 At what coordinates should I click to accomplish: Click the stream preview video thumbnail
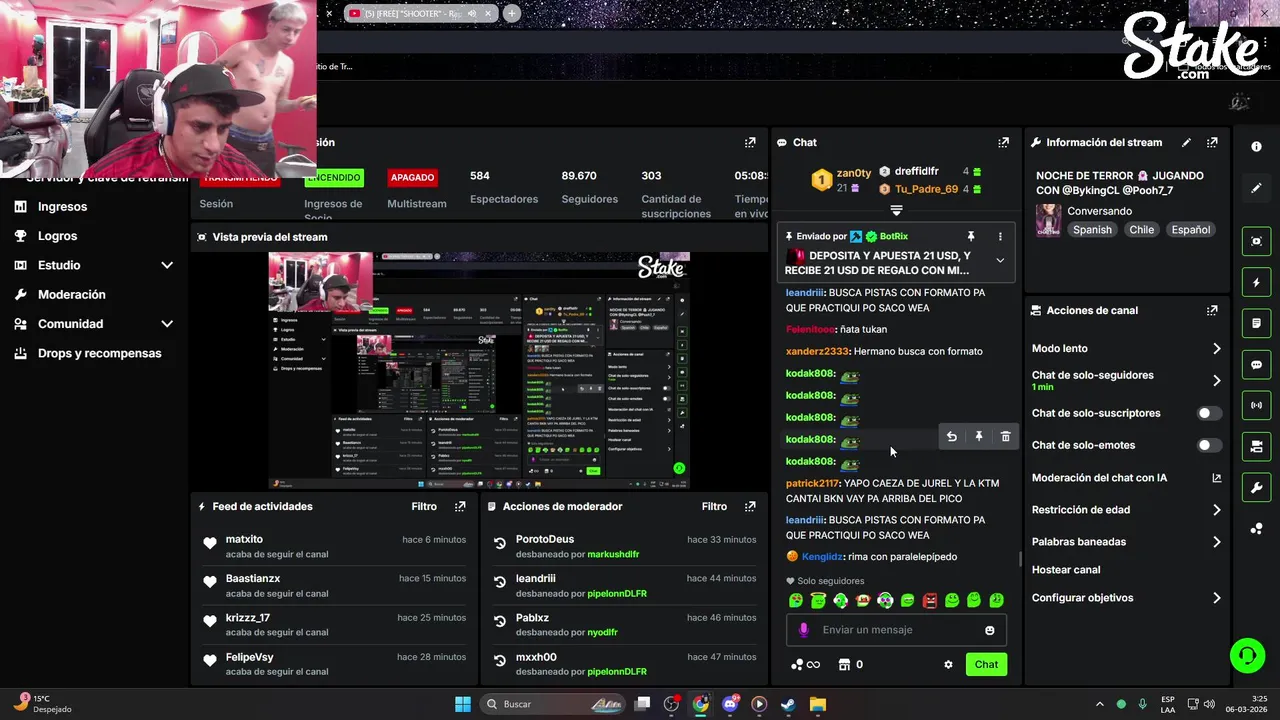click(x=479, y=370)
